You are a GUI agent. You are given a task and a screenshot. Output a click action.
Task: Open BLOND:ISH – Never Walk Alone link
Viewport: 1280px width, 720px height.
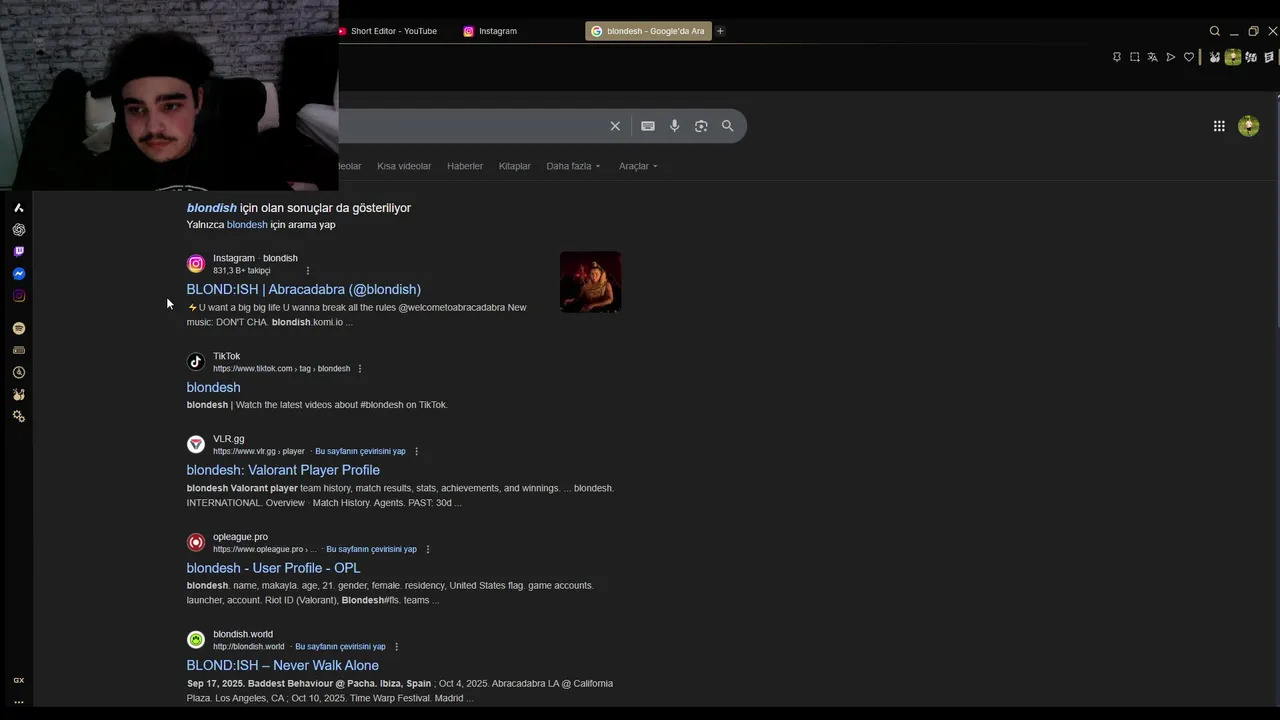point(283,666)
